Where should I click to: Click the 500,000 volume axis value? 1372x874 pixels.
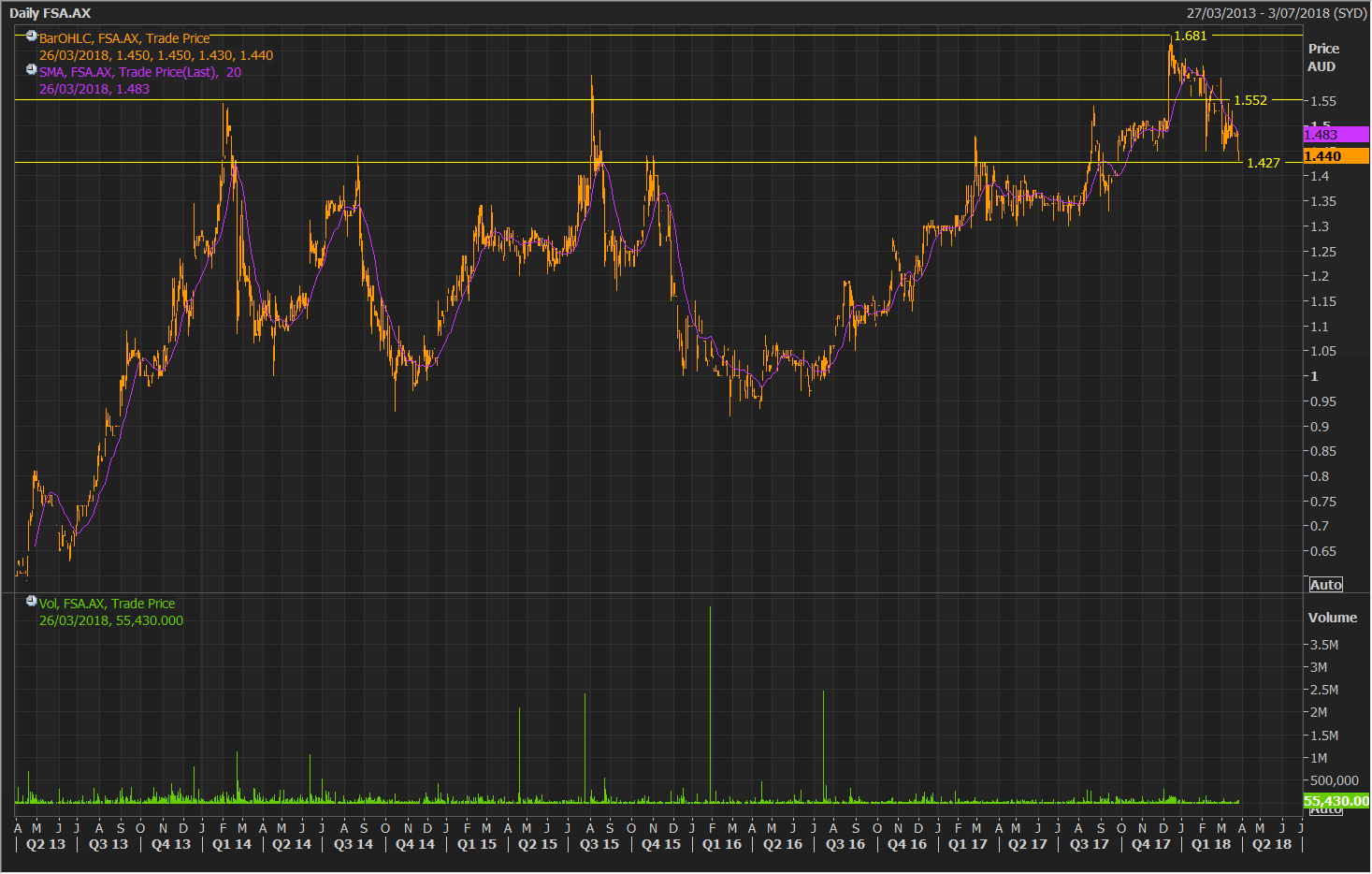pyautogui.click(x=1335, y=780)
